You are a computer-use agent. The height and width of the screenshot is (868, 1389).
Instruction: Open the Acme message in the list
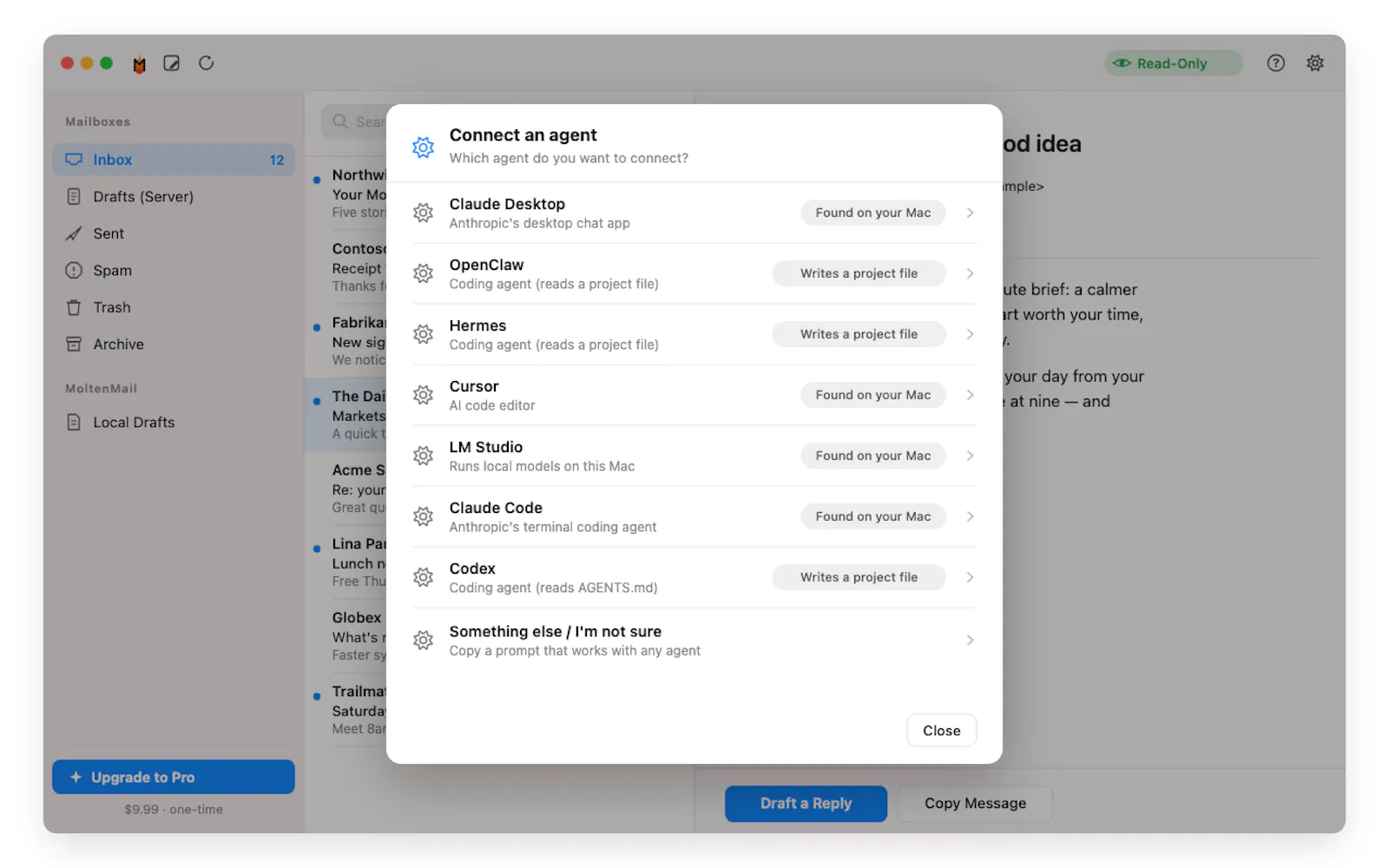point(346,489)
